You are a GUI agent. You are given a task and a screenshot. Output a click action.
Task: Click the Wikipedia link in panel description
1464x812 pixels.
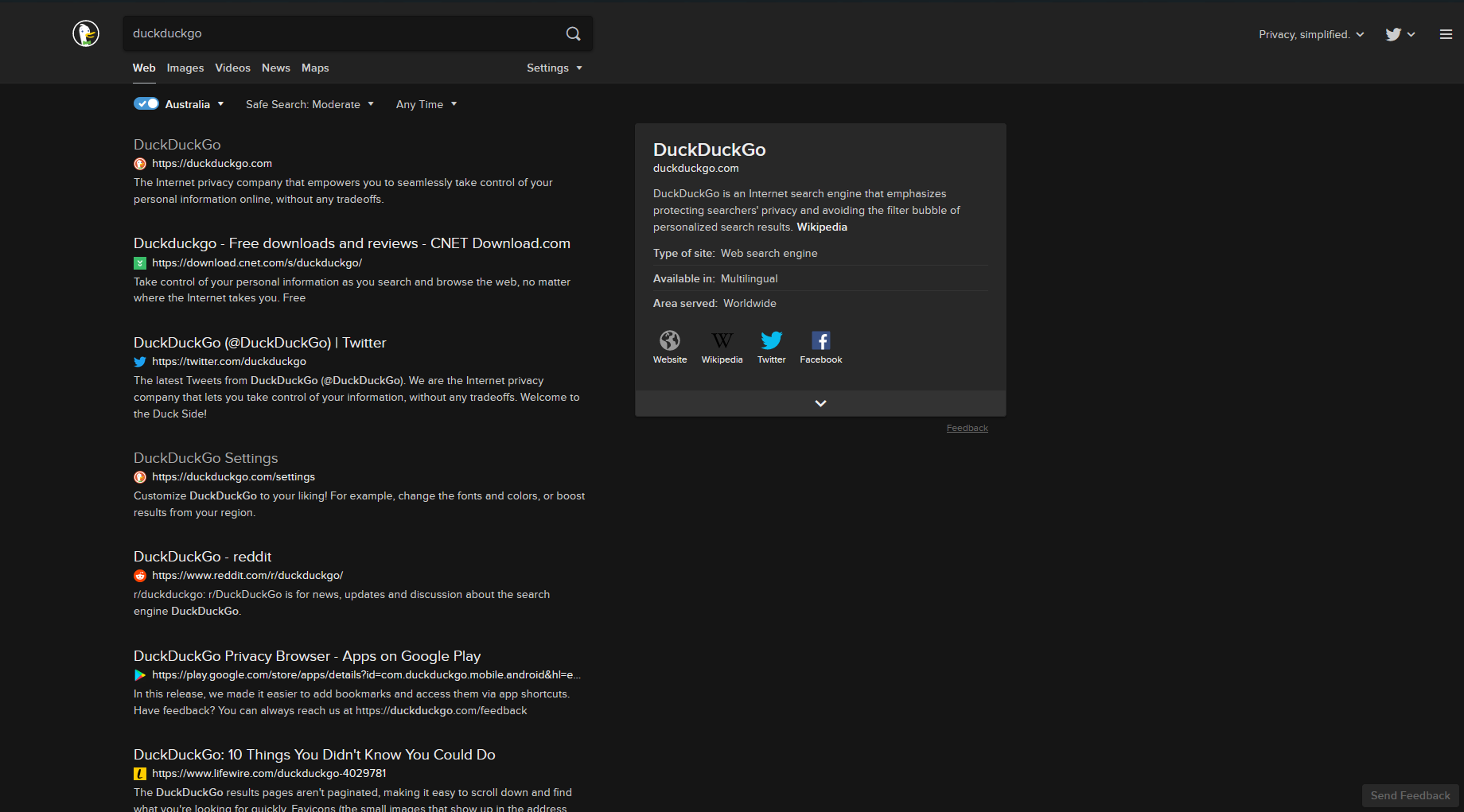click(822, 227)
